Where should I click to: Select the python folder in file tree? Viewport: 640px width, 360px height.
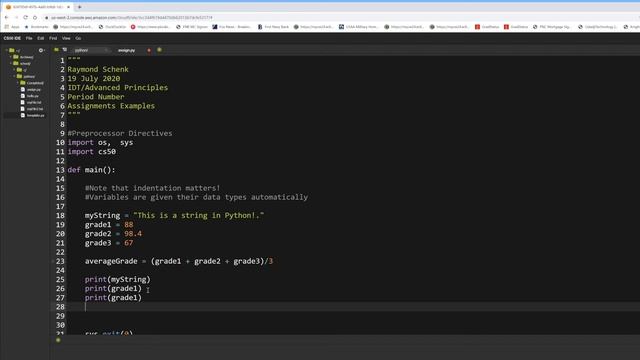click(26, 76)
